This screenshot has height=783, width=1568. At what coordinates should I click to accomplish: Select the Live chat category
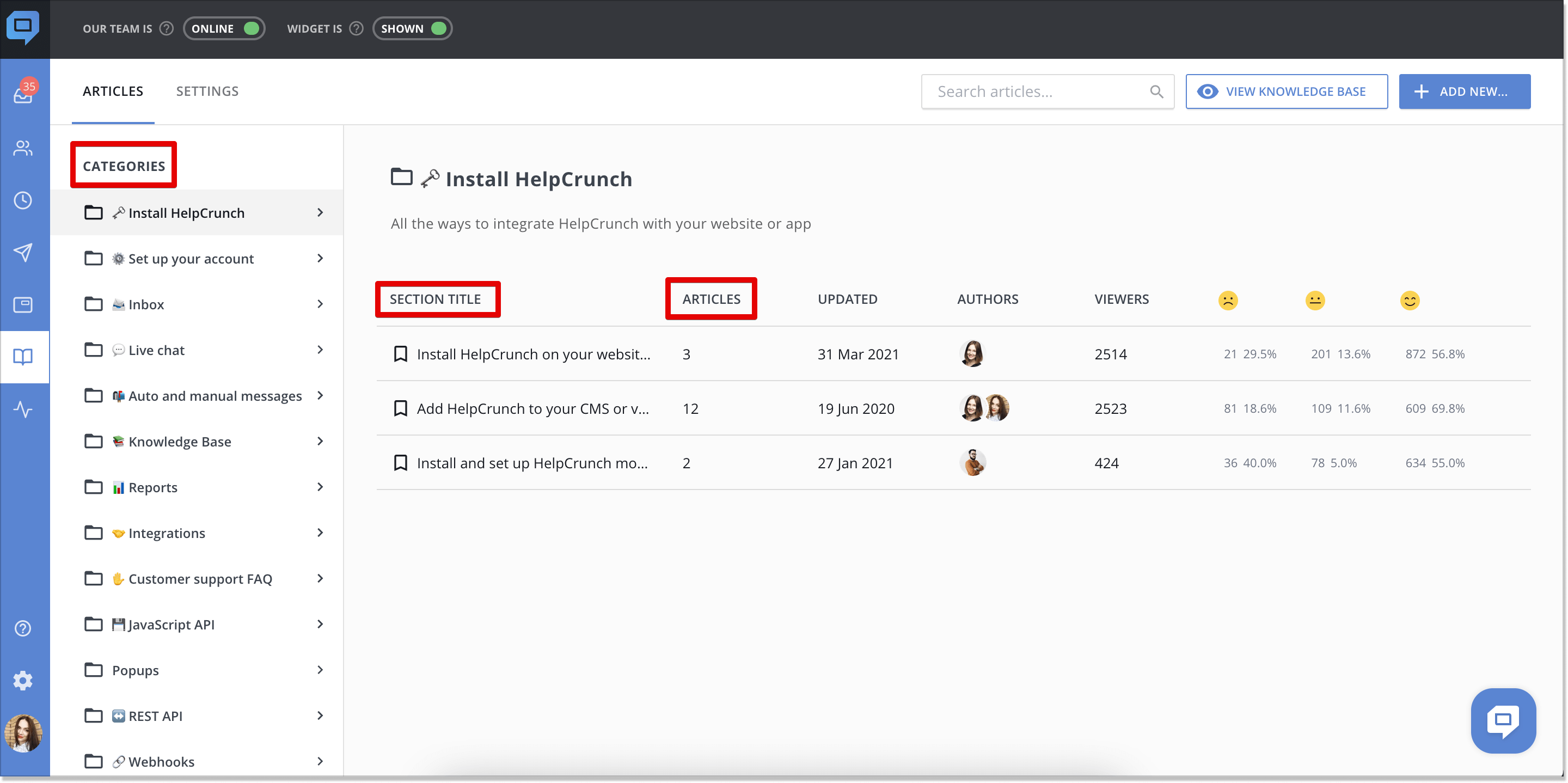click(x=197, y=350)
